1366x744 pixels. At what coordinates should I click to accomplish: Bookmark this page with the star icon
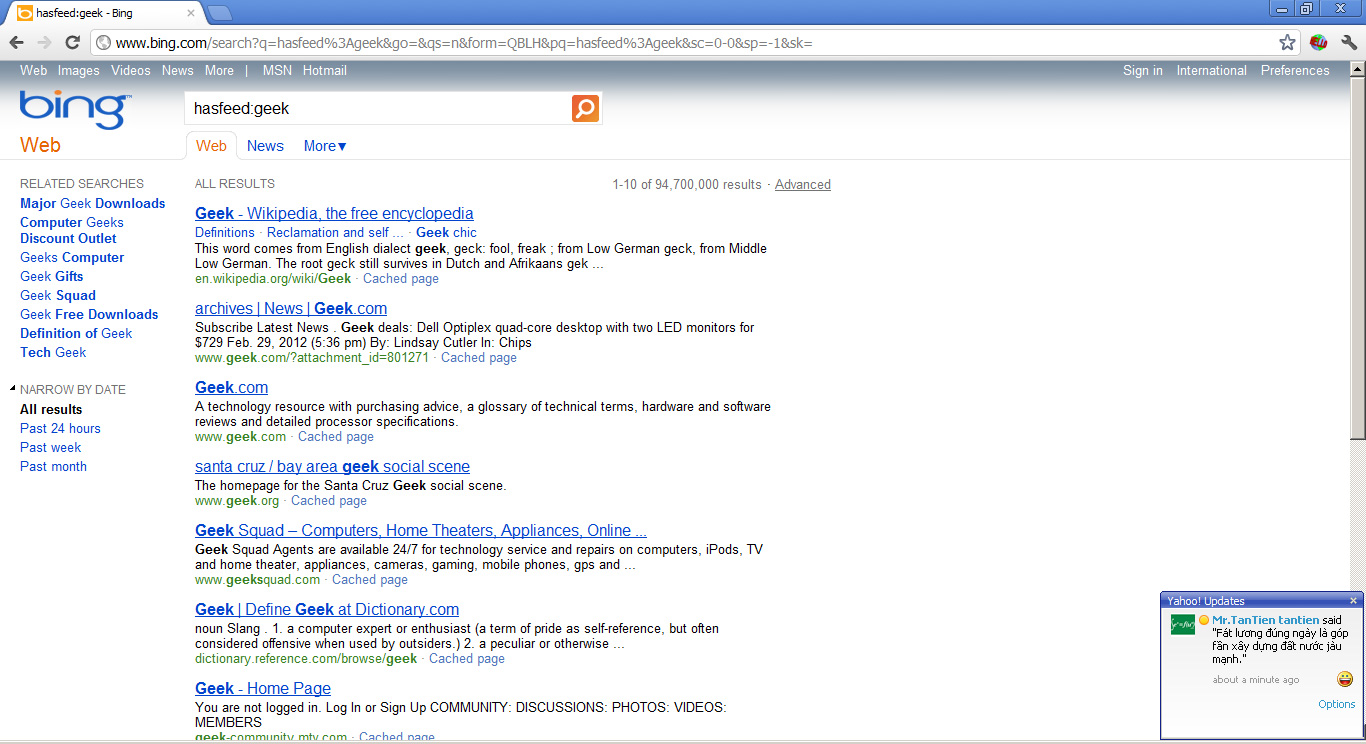[x=1288, y=42]
